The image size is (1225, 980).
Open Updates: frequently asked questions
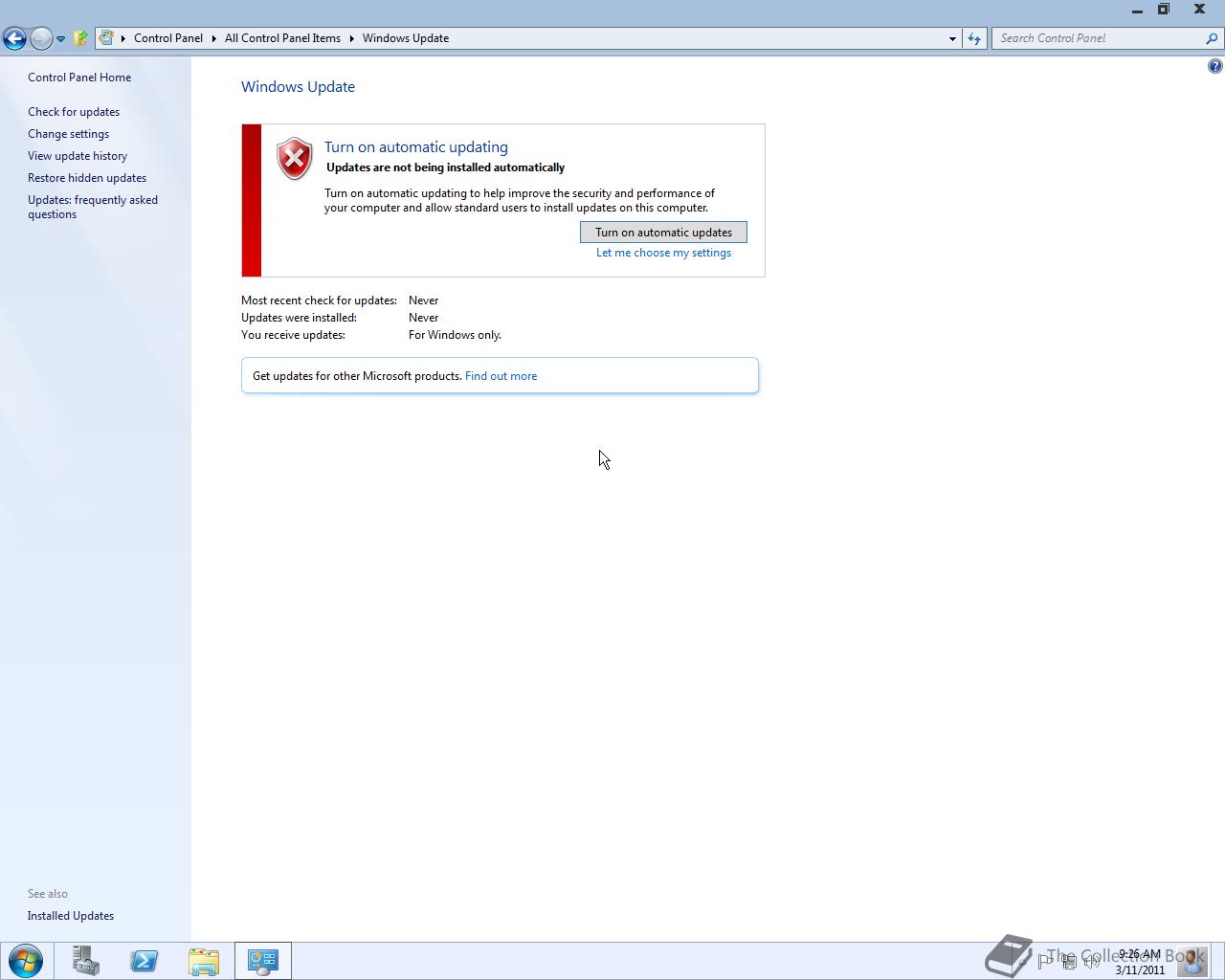93,207
